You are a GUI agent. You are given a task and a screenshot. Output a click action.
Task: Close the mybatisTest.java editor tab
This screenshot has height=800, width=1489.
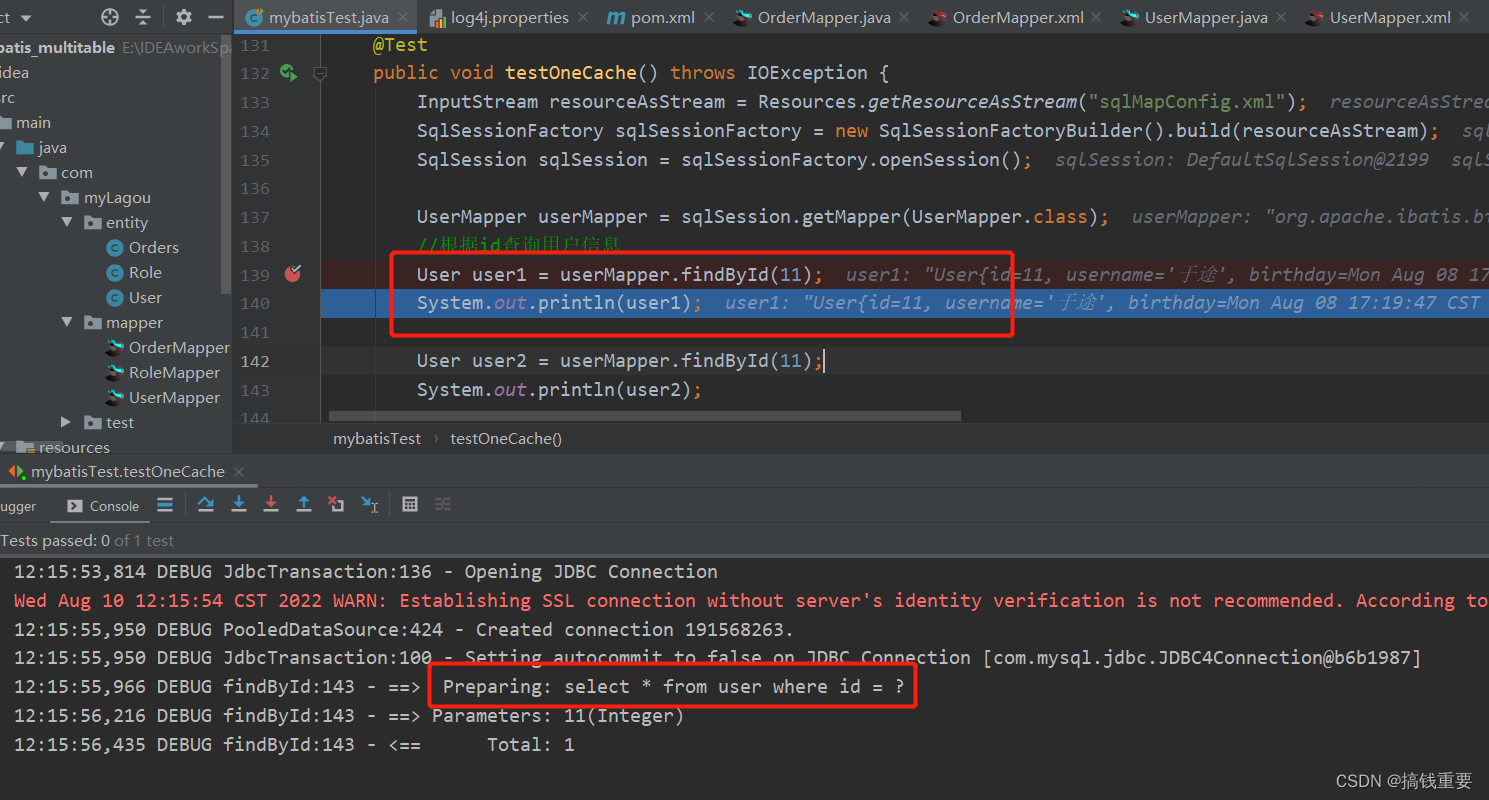point(403,18)
